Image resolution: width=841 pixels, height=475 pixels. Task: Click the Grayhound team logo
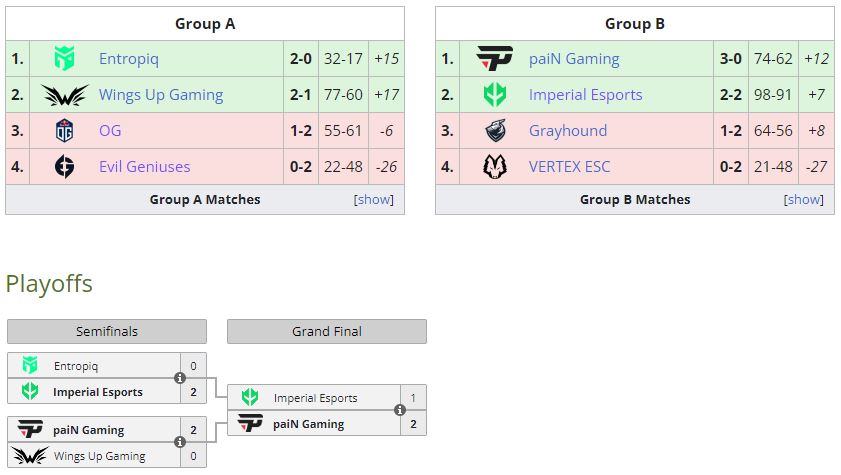pyautogui.click(x=495, y=131)
